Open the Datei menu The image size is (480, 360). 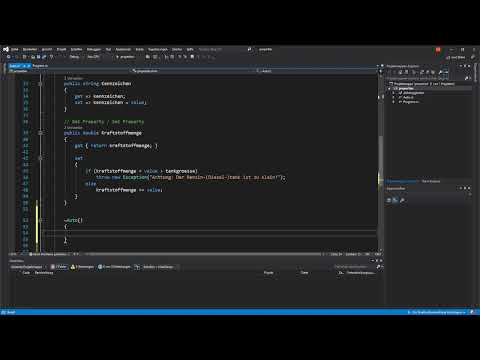tap(15, 49)
